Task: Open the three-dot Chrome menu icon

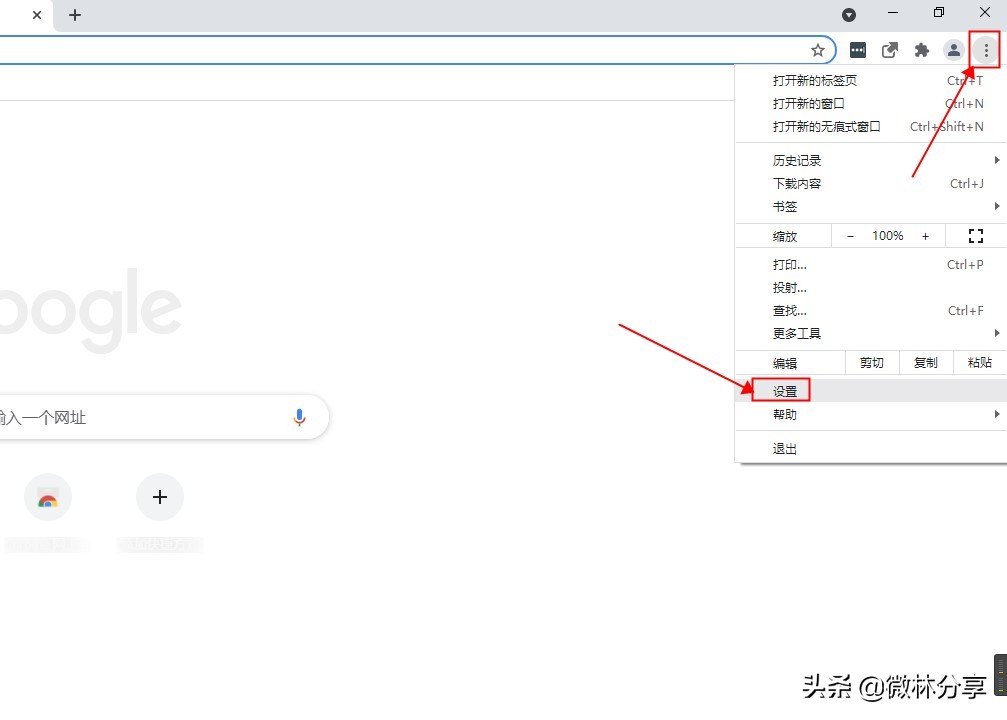Action: [x=986, y=49]
